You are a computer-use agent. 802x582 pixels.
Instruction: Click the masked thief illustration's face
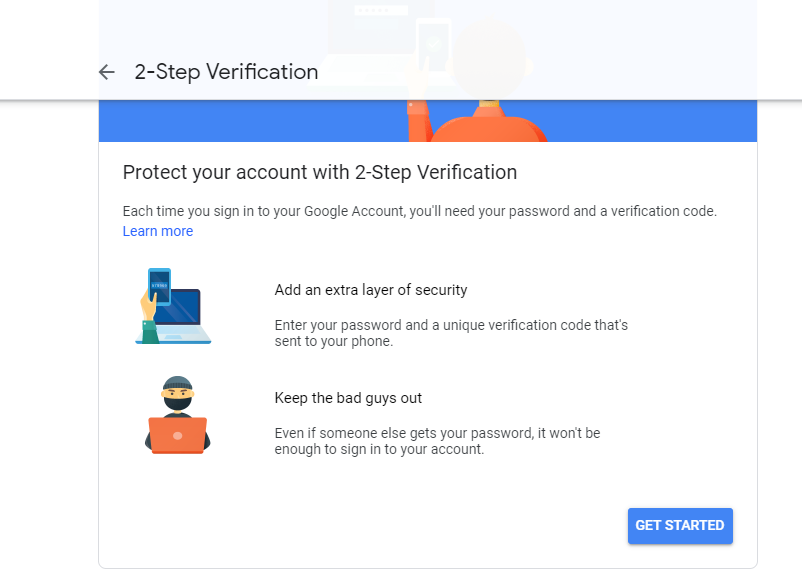[x=176, y=396]
